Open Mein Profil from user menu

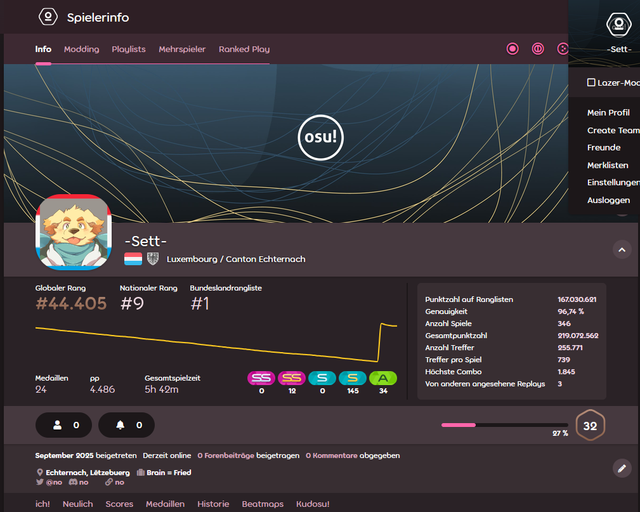(x=608, y=113)
